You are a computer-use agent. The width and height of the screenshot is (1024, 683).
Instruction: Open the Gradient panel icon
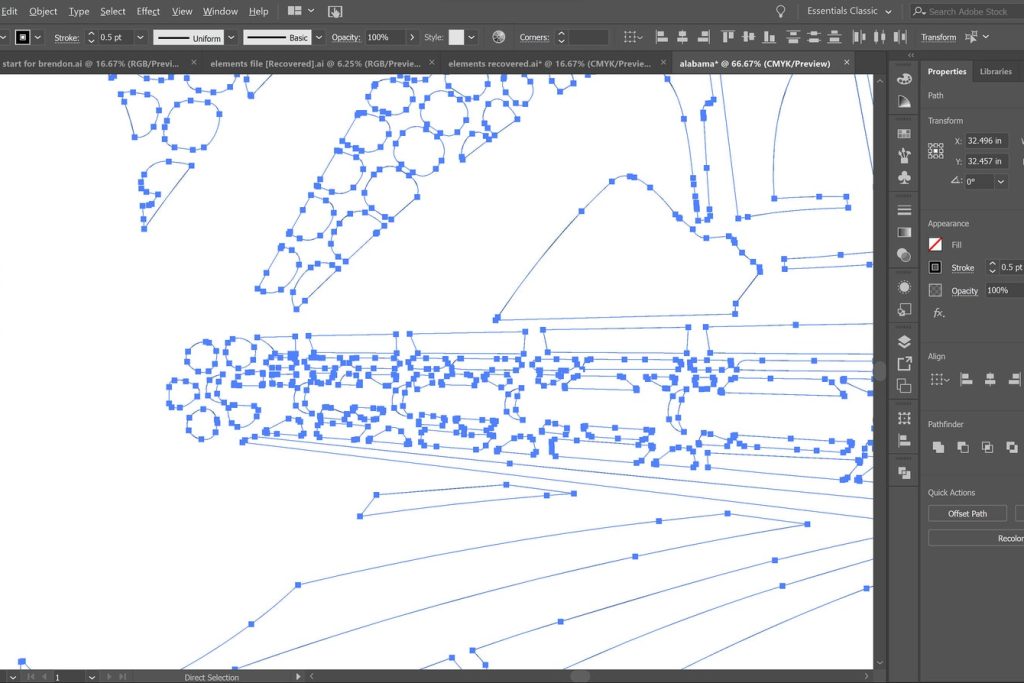904,232
